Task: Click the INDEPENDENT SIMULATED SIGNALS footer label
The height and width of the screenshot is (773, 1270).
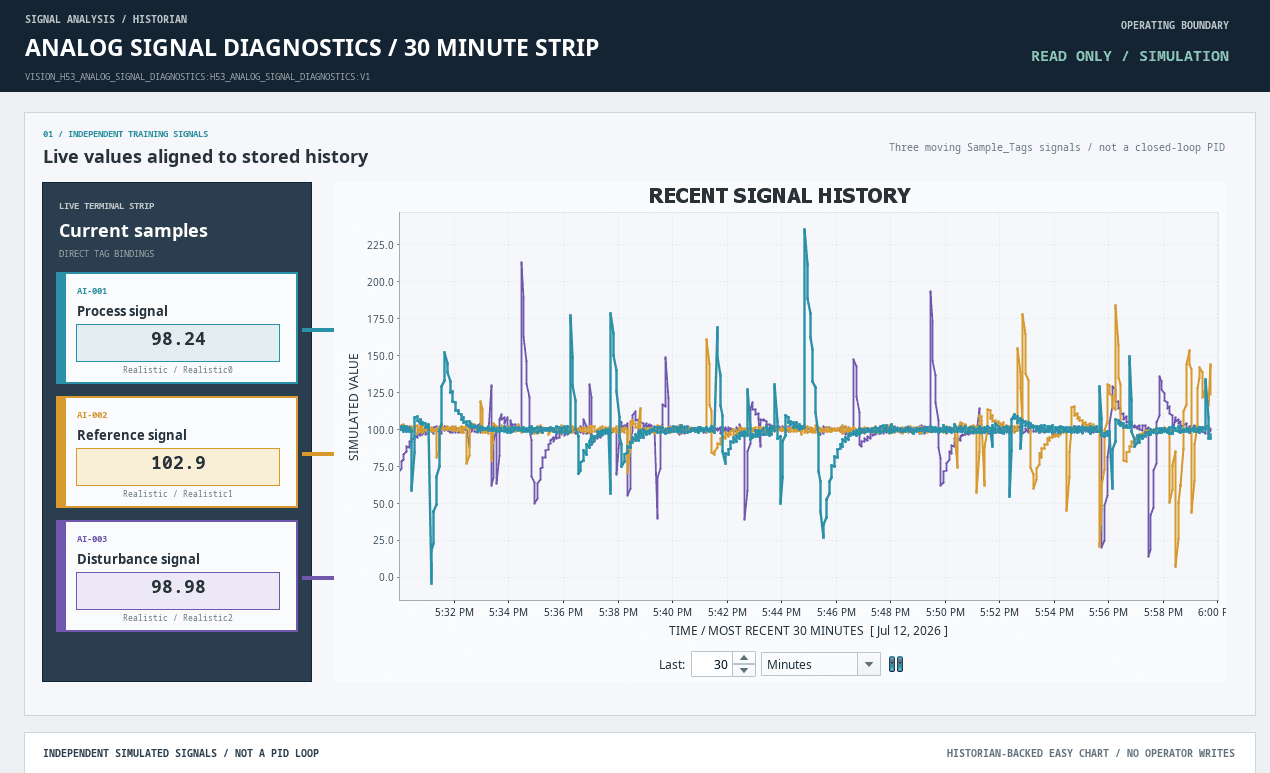Action: click(181, 753)
